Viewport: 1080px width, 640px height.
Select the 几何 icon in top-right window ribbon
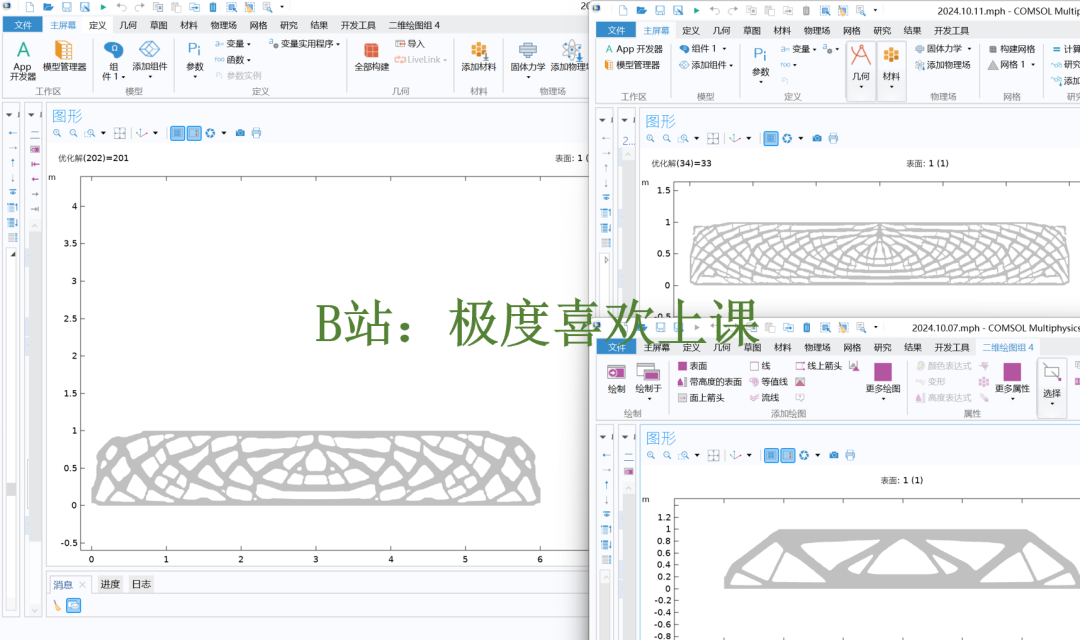860,63
